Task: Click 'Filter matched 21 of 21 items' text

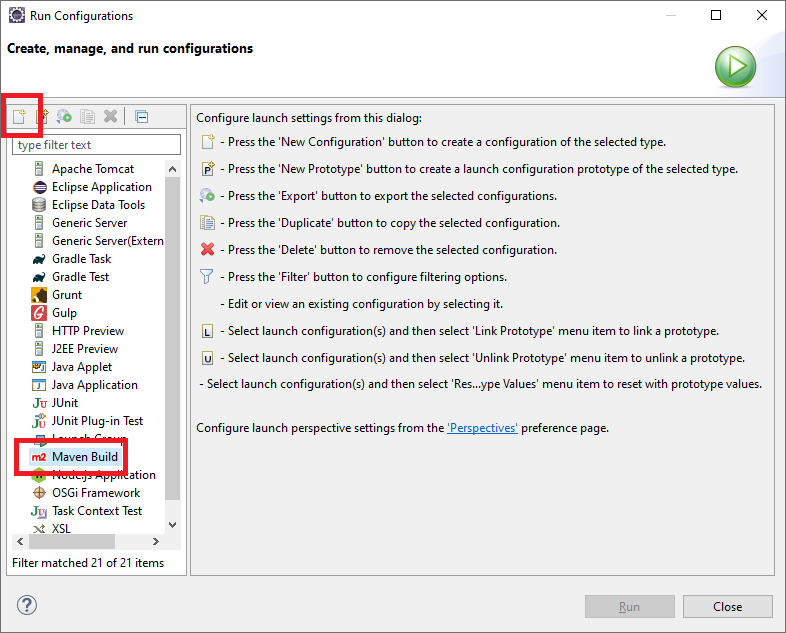Action: coord(88,563)
